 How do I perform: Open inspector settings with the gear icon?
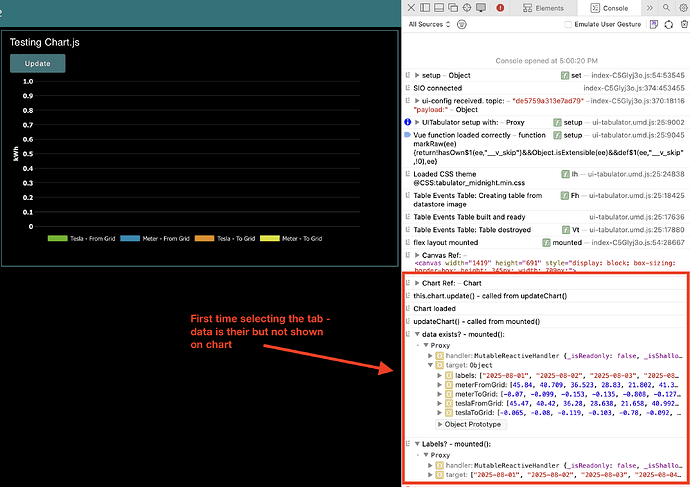point(683,7)
